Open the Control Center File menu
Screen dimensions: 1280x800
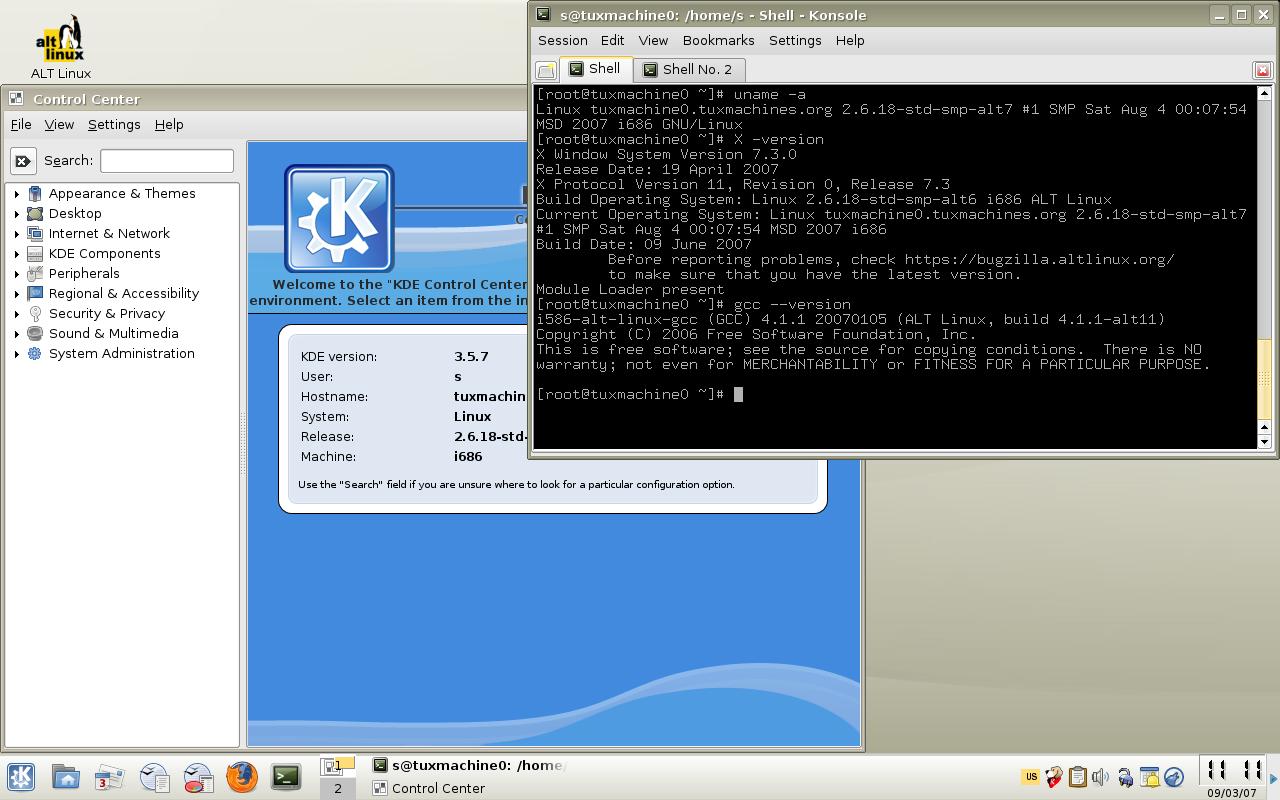21,125
